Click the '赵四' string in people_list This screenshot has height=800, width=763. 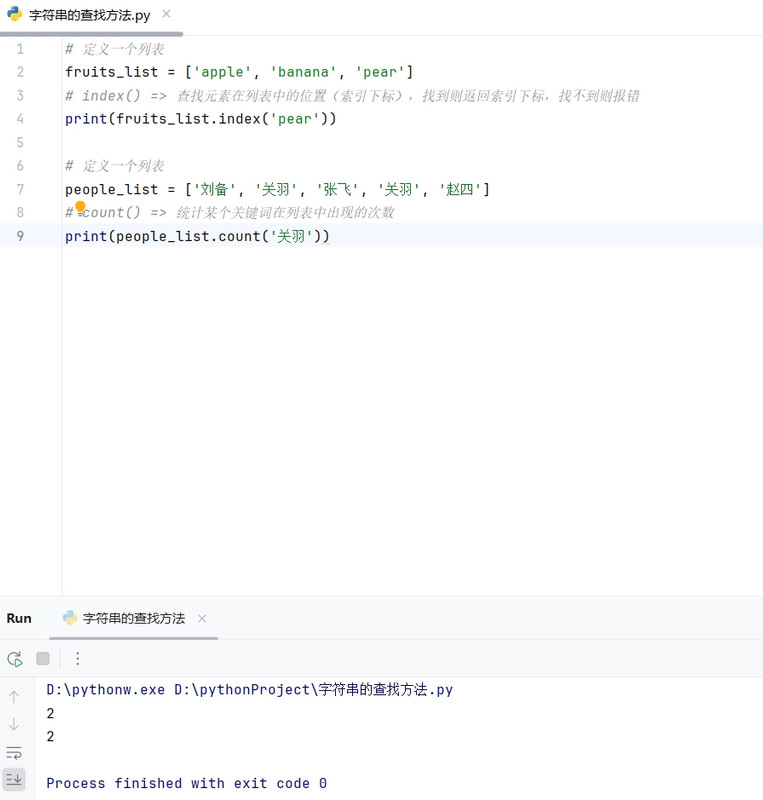tap(460, 190)
